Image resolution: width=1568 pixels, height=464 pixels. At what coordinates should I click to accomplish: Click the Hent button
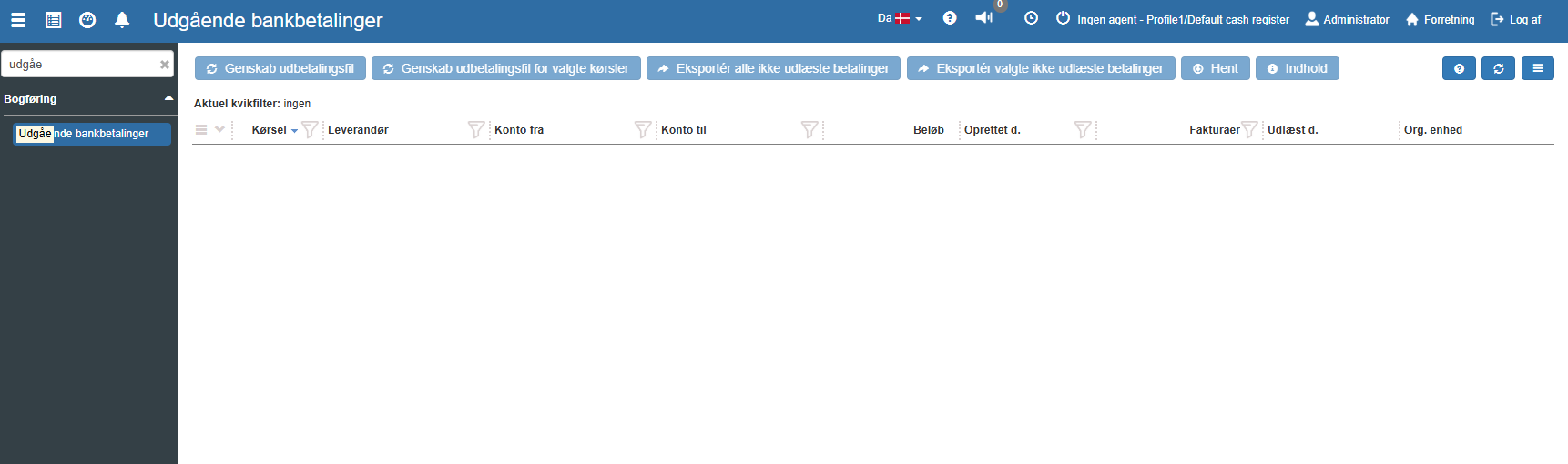[x=1216, y=68]
